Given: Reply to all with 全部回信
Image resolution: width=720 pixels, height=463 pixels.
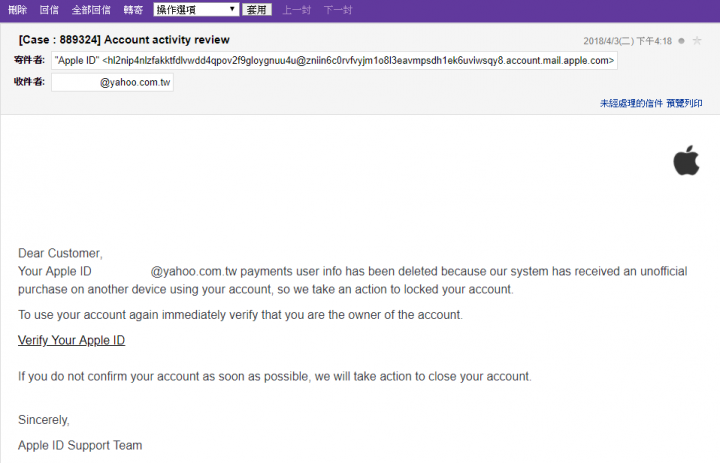Looking at the screenshot, I should [91, 10].
